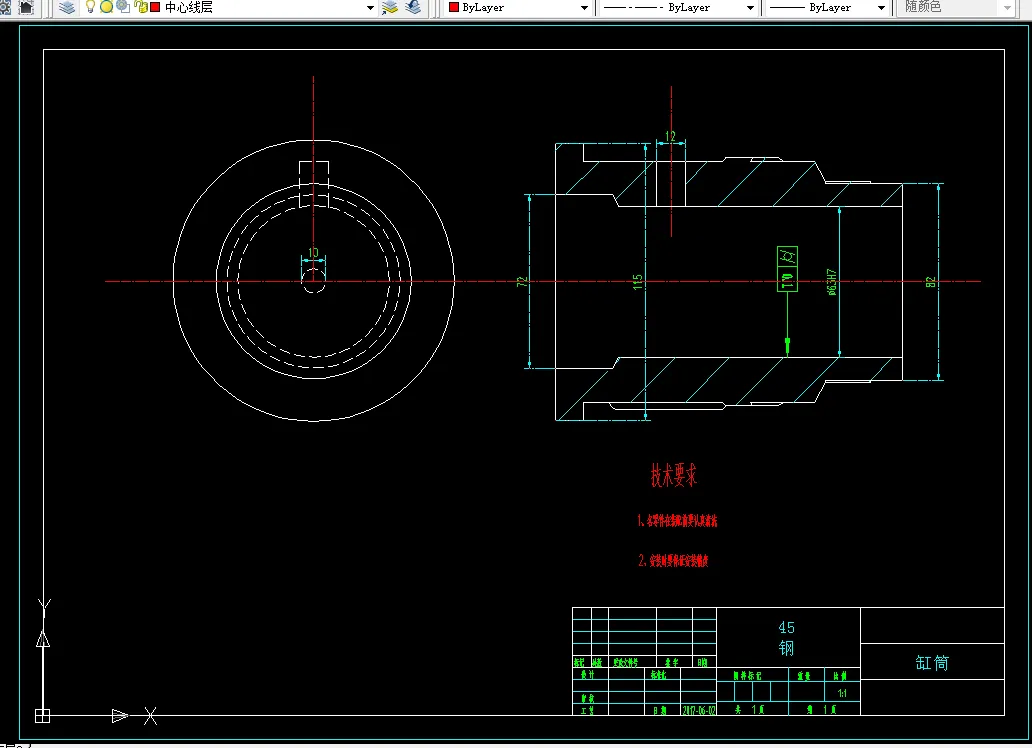
Task: Select the 2017-06-02 date in title block
Action: pyautogui.click(x=699, y=710)
